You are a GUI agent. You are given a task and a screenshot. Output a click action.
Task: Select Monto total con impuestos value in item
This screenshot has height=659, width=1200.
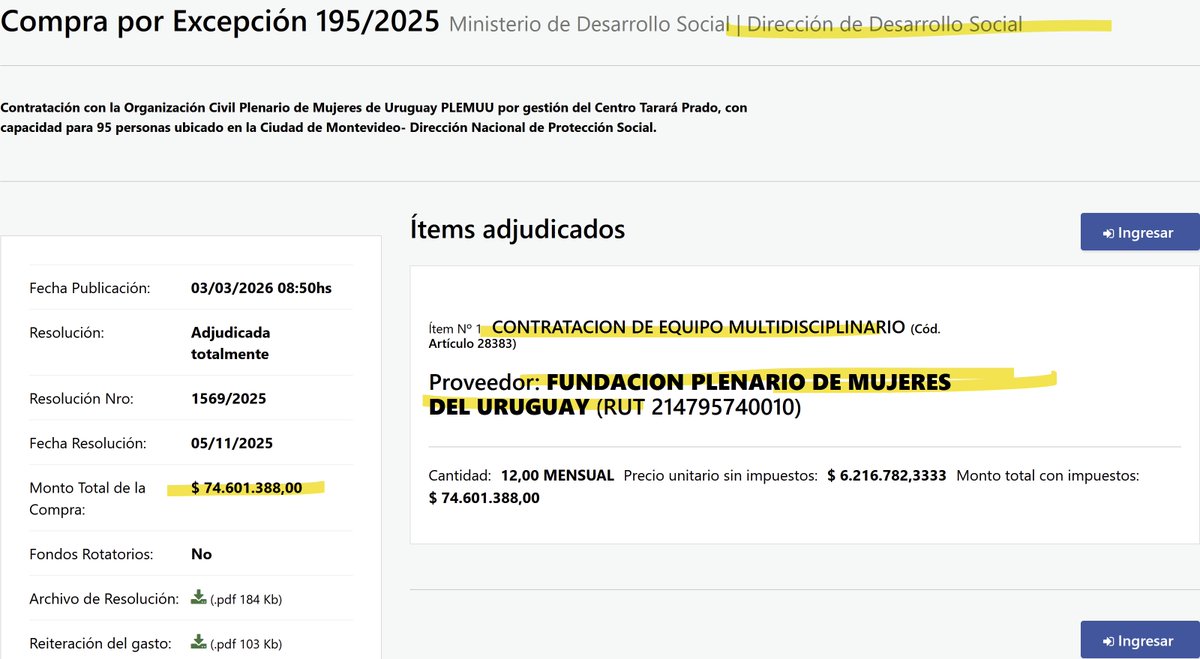(x=484, y=498)
